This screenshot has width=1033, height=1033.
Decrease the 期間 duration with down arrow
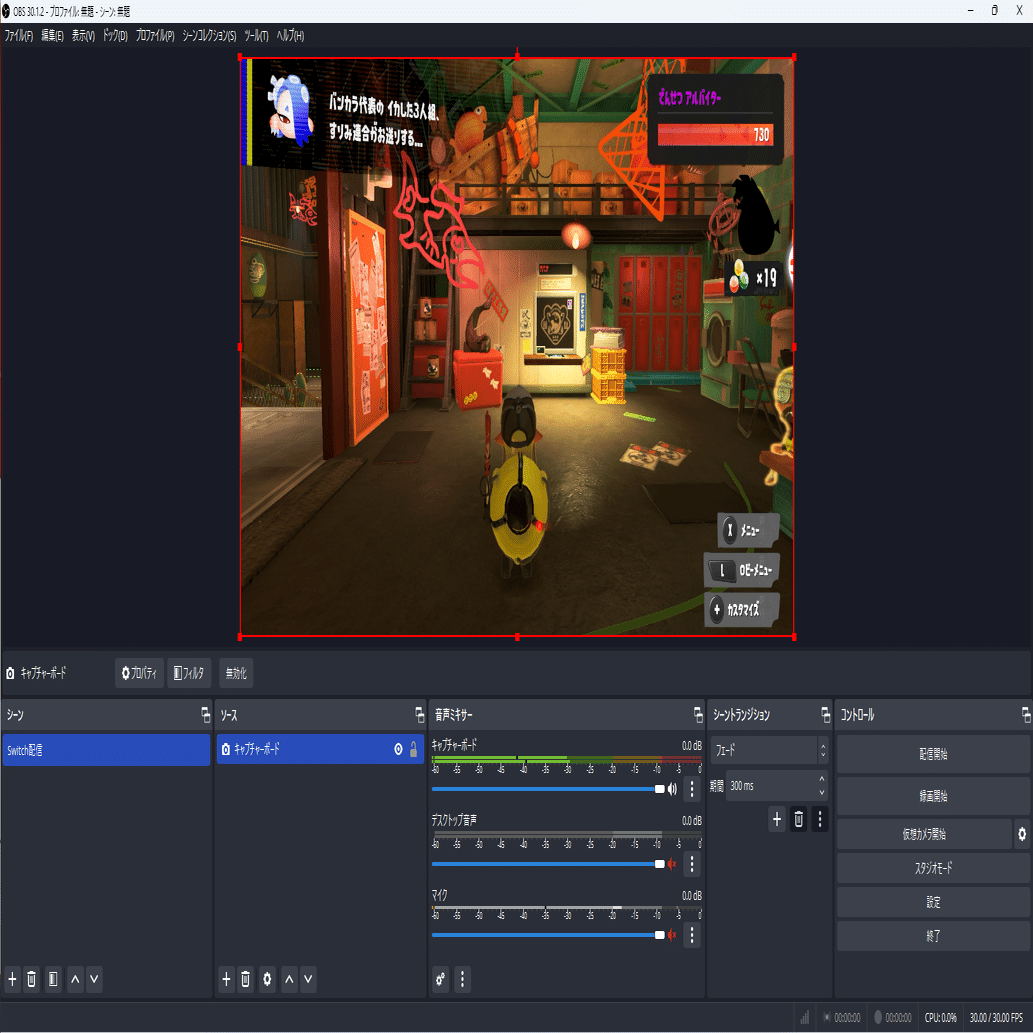pos(822,793)
